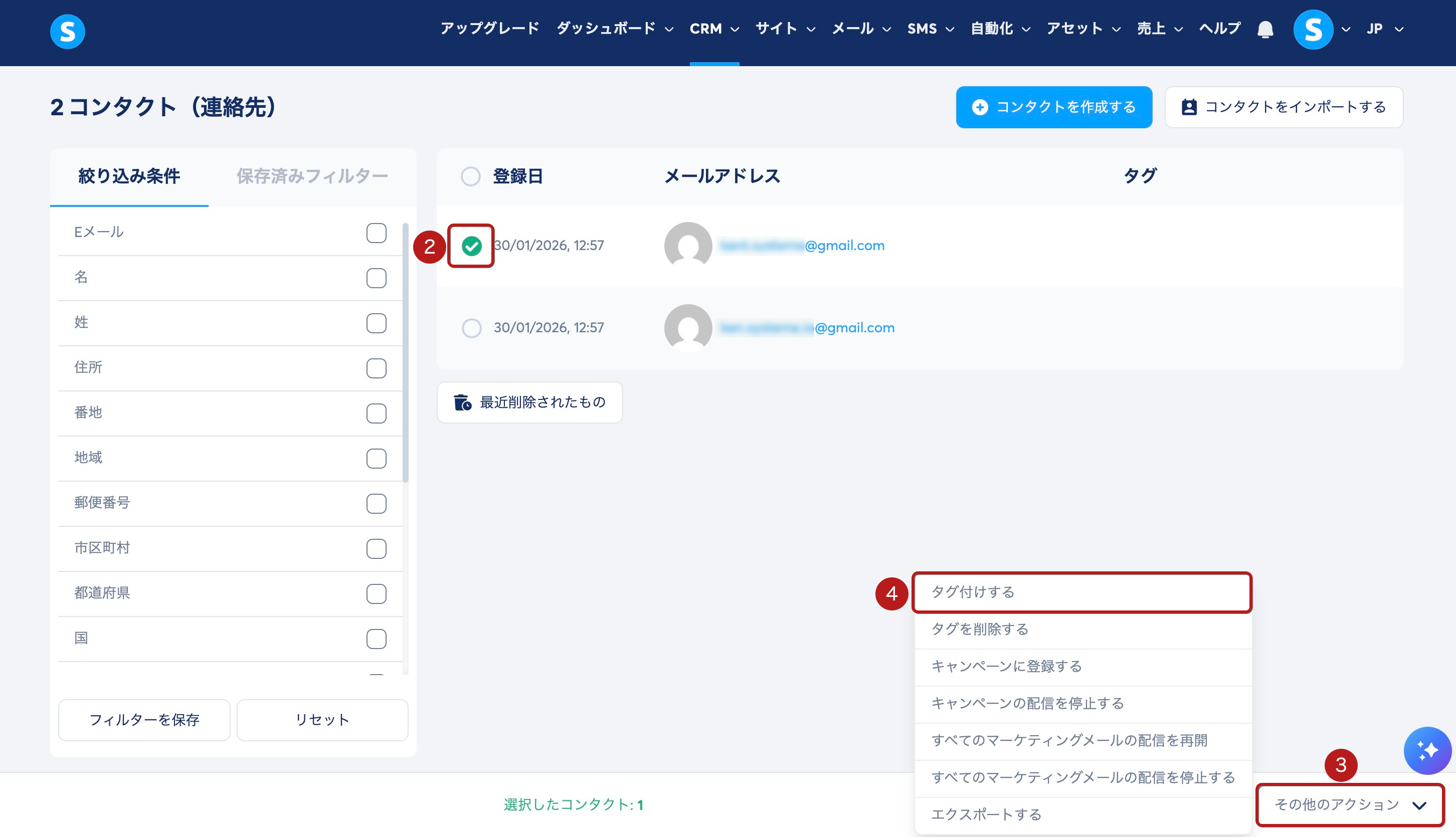Uncheck the first contact's green checkmark
1456x837 pixels.
(471, 246)
